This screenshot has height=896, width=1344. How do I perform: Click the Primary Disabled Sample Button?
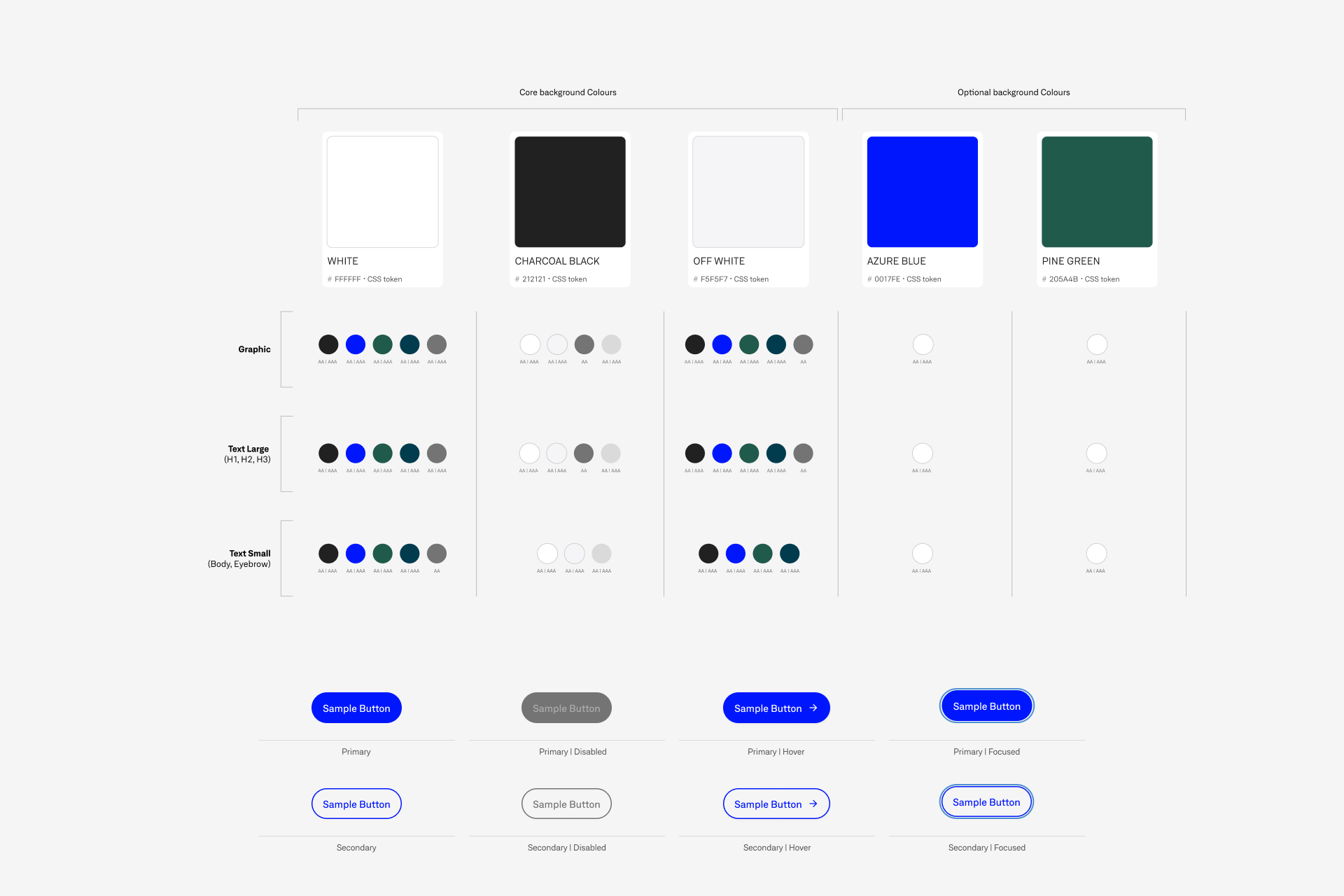tap(566, 708)
